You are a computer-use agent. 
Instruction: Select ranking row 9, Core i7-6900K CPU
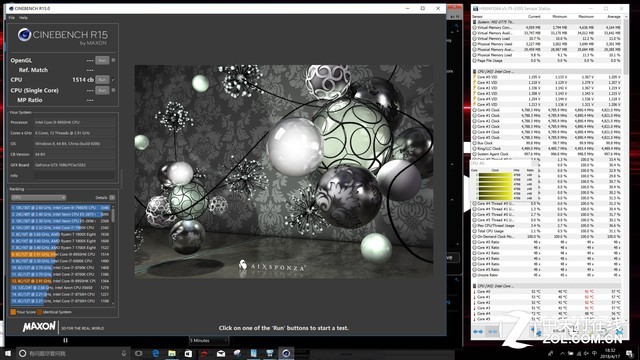point(60,261)
